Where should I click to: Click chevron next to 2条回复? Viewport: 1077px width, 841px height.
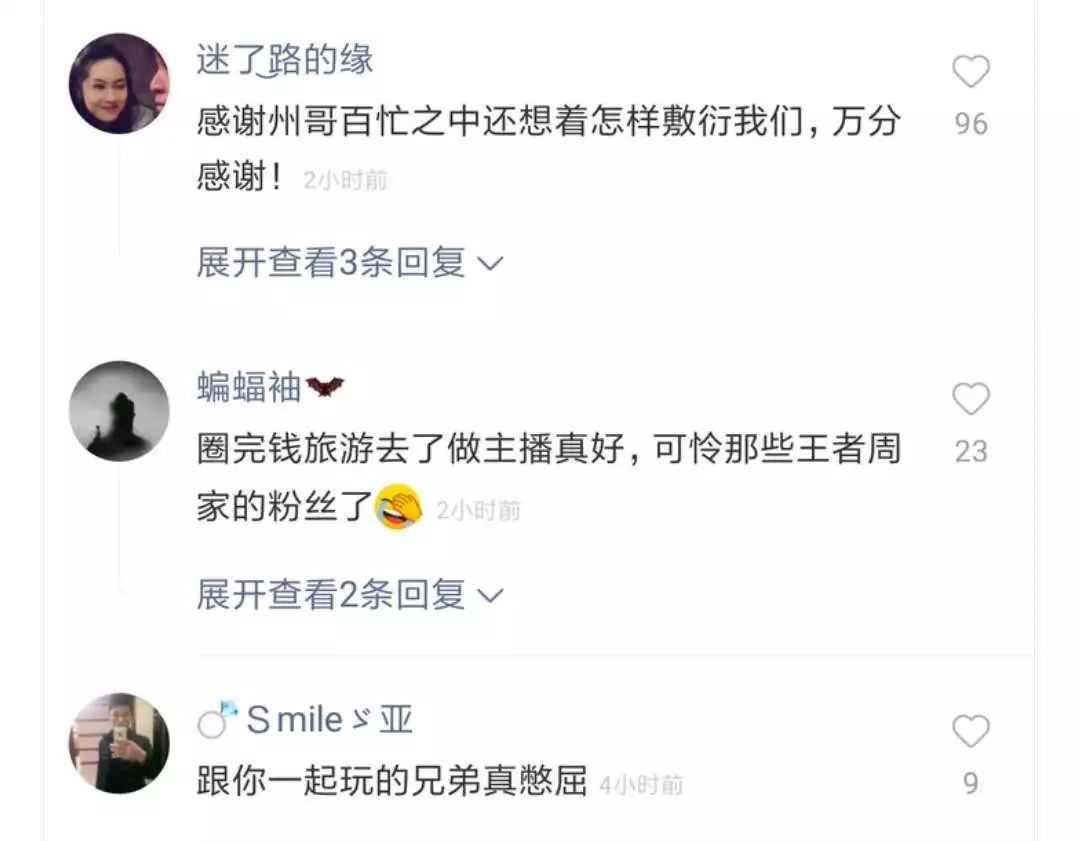tap(490, 596)
